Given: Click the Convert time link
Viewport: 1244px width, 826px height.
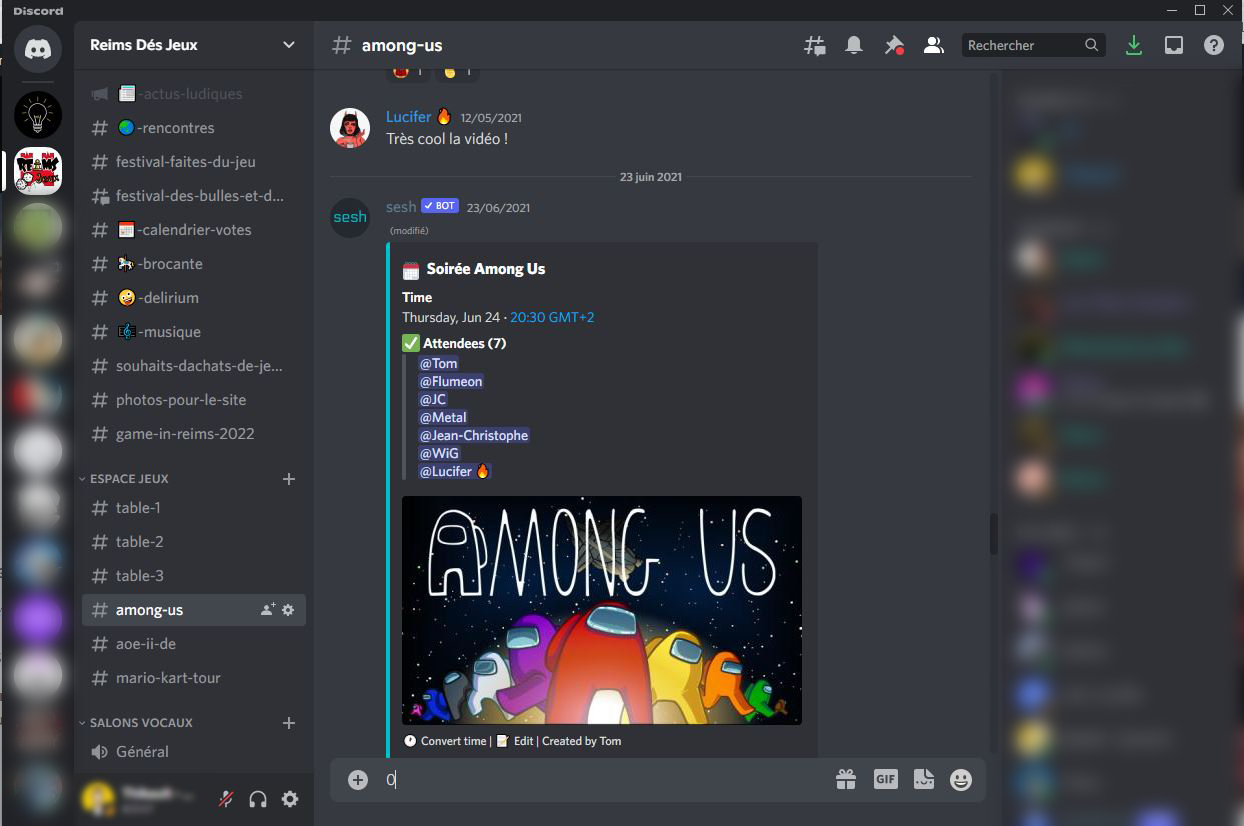Looking at the screenshot, I should pos(454,741).
